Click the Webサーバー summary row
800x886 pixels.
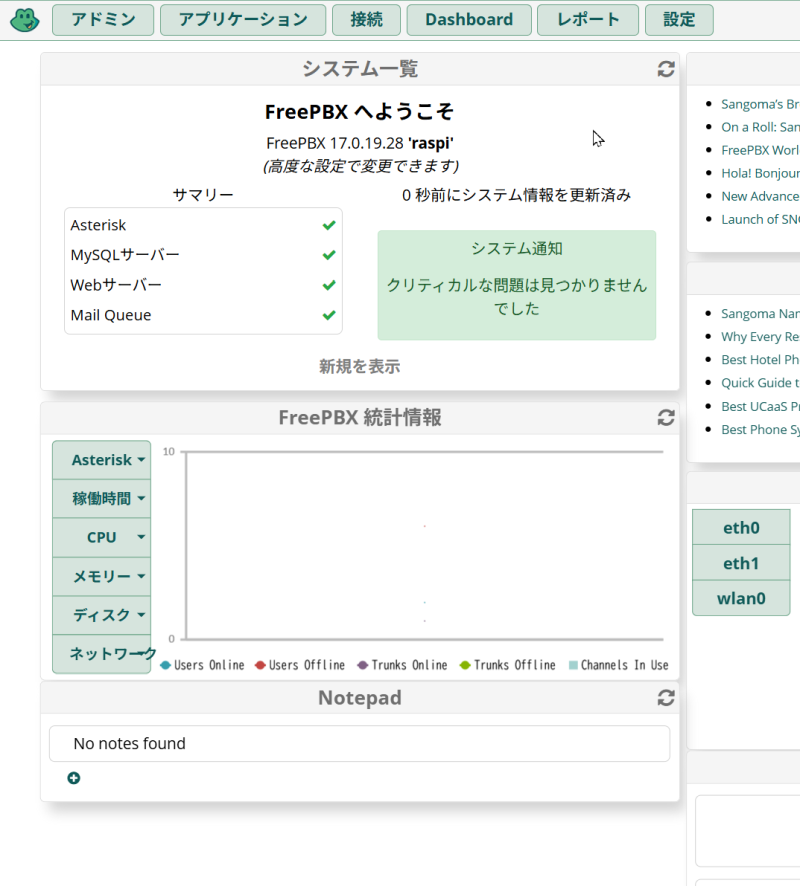(203, 285)
